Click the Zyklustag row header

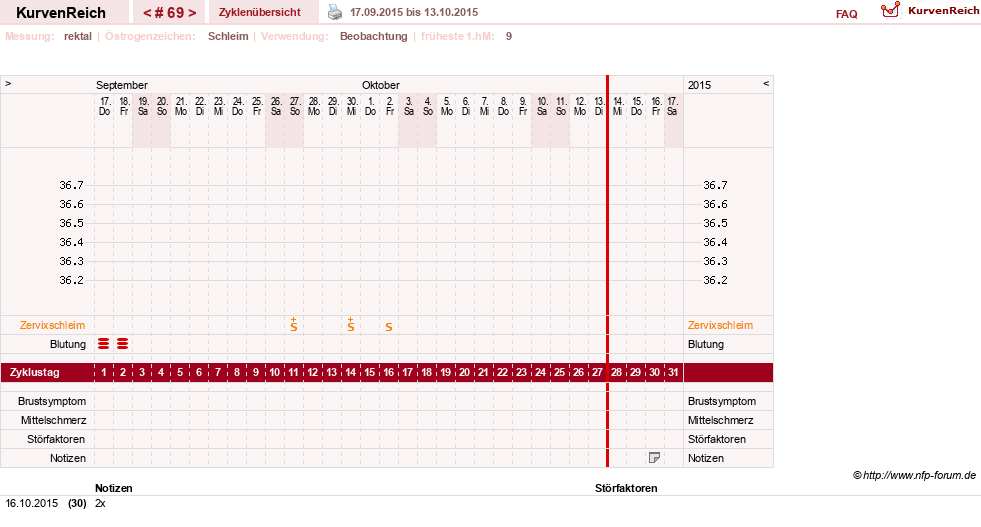click(x=35, y=372)
